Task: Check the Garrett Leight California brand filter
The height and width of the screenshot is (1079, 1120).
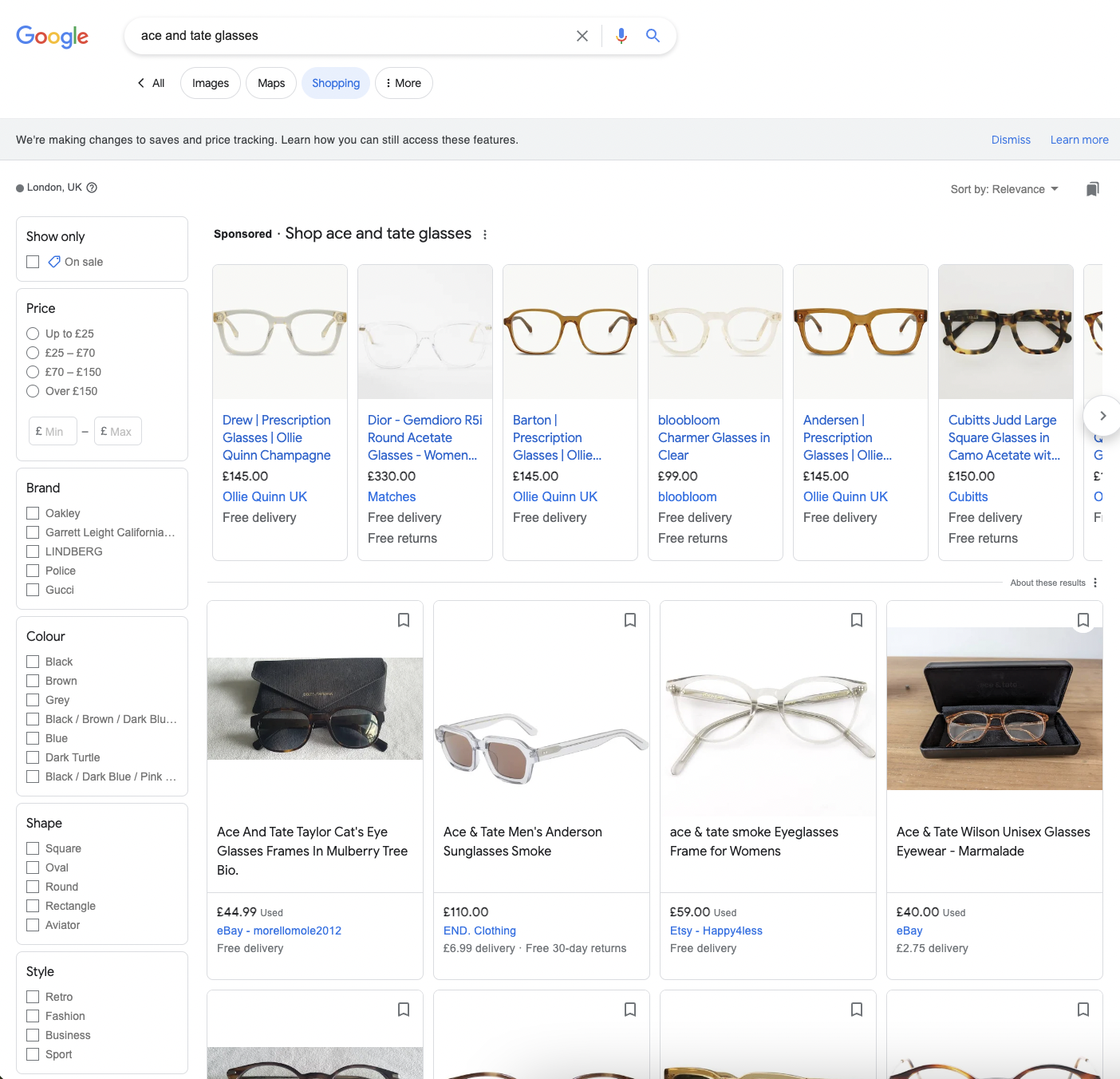Action: 33,532
